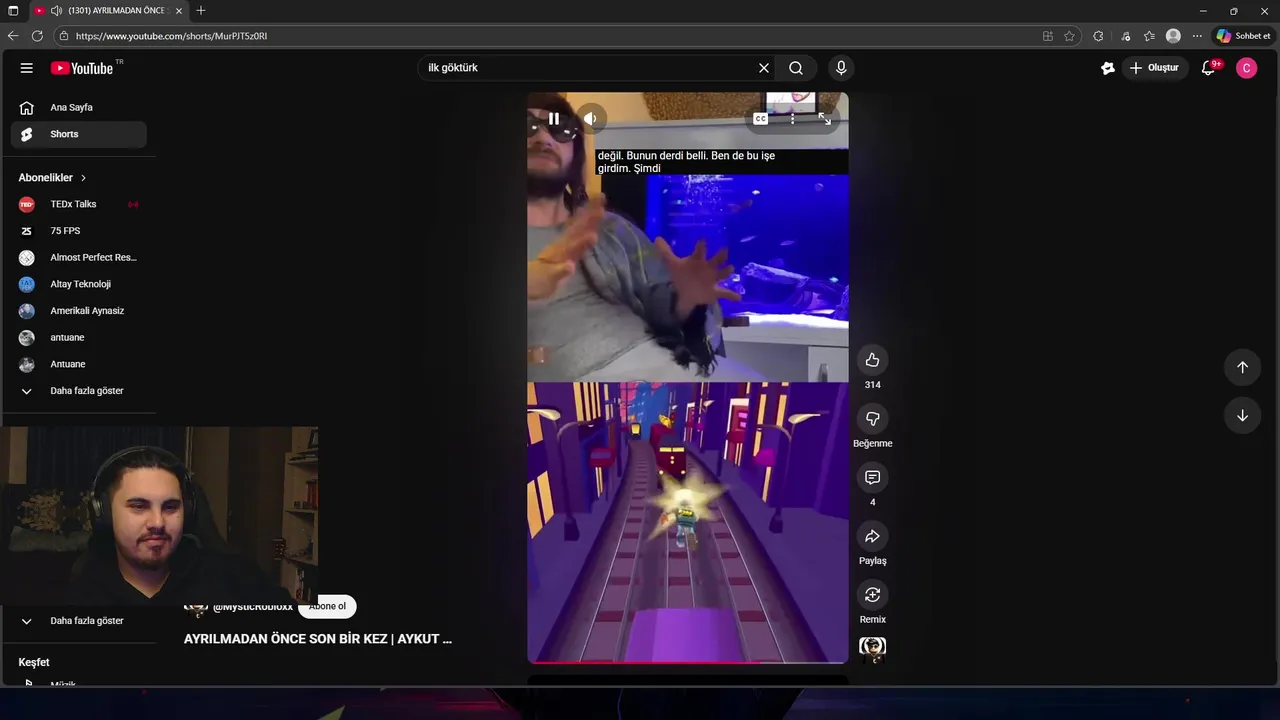Open the capitalized Antuane channel
This screenshot has height=720, width=1280.
tap(79, 364)
